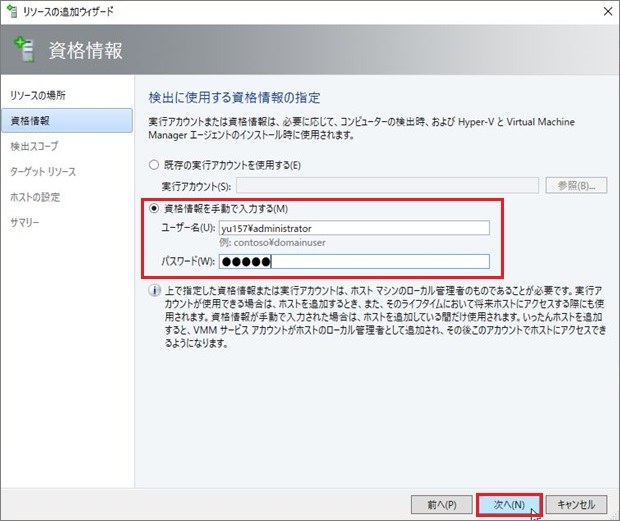Go to the リソースの場所 step in the sidebar

coord(38,96)
